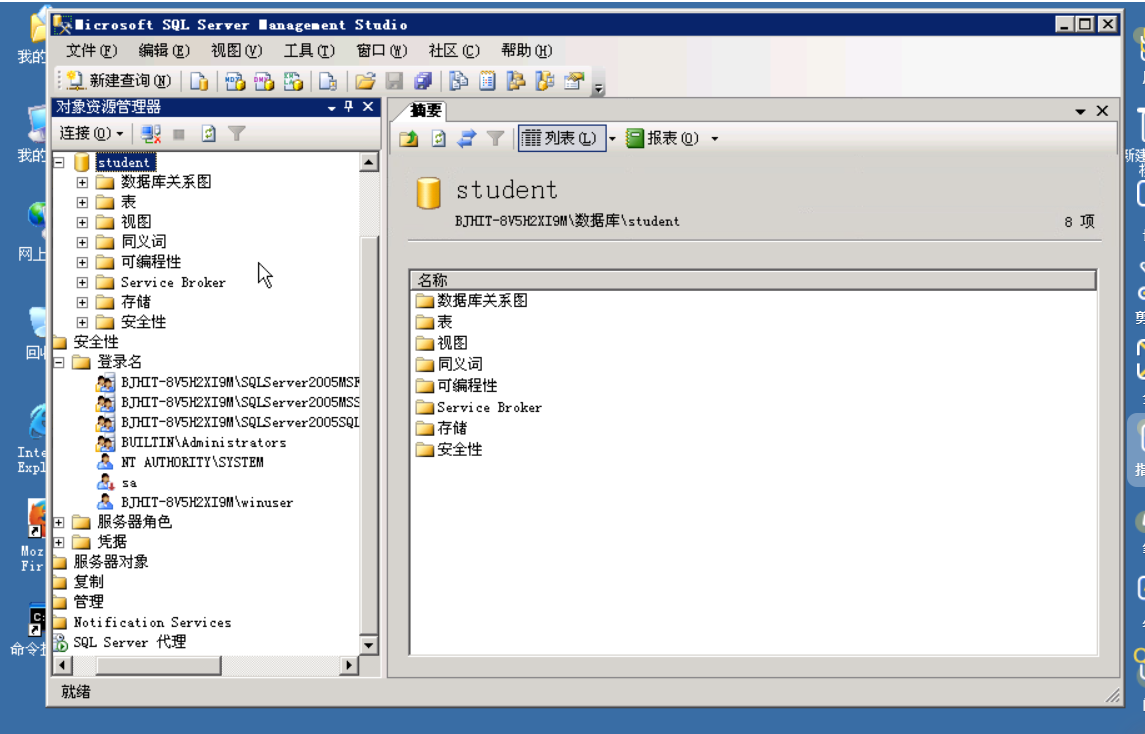Expand the 数据库关系图 tree node

click(83, 182)
